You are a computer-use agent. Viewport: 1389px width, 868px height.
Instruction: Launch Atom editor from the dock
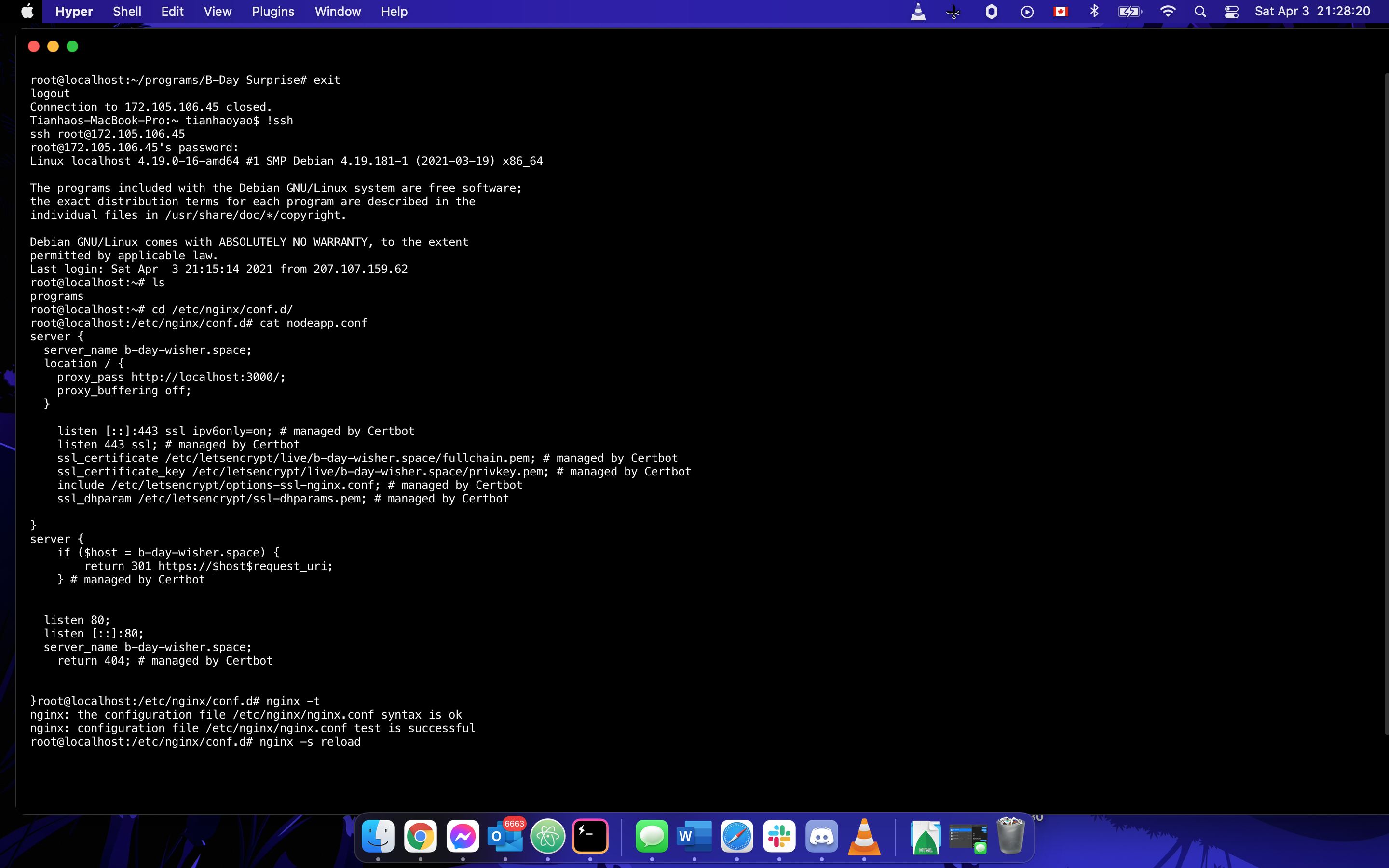tap(547, 837)
